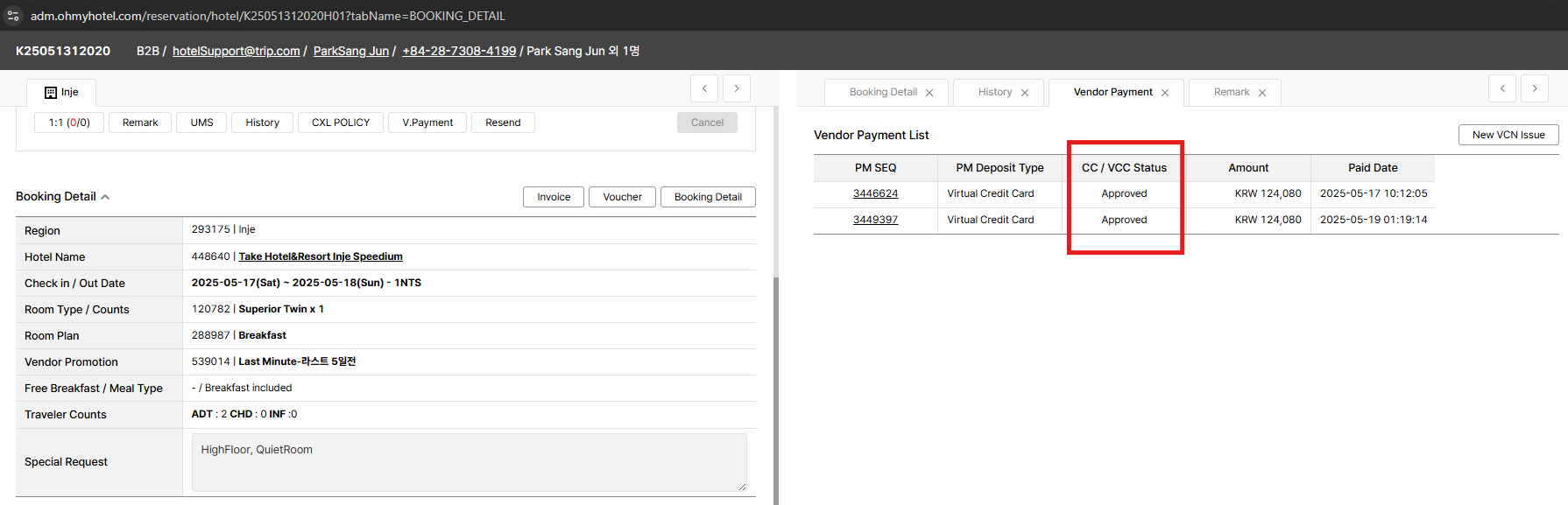This screenshot has width=1568, height=505.
Task: Click the Superior Twin x 1 value
Action: pyautogui.click(x=281, y=309)
